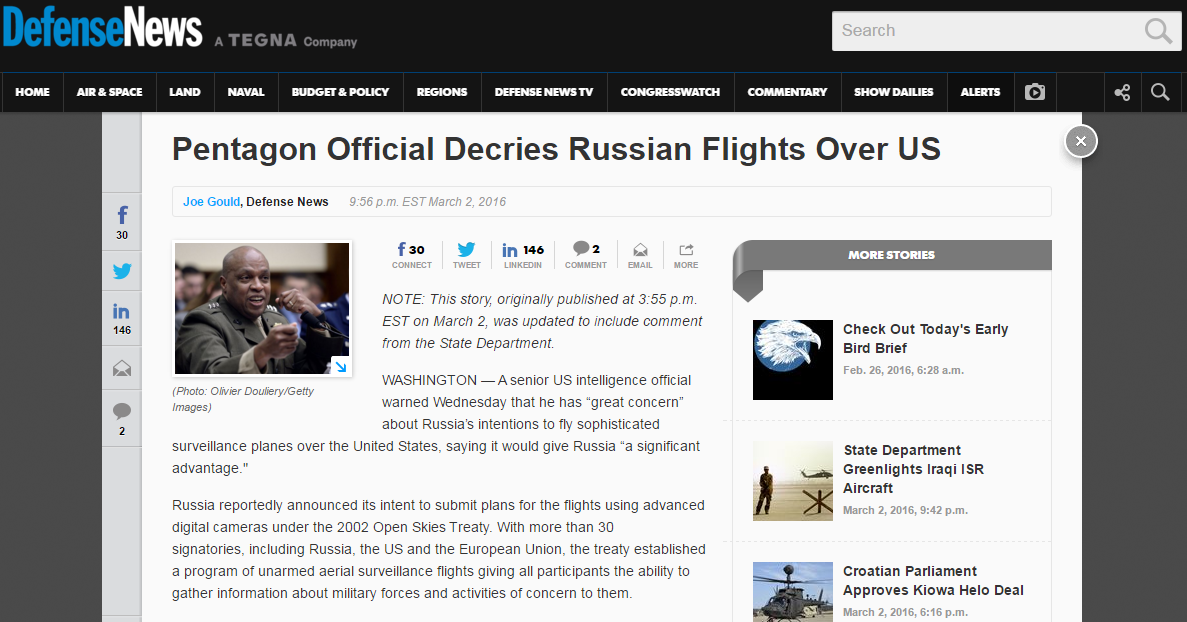Share on LinkedIn from the left sidebar
This screenshot has height=622, width=1187.
coord(122,319)
